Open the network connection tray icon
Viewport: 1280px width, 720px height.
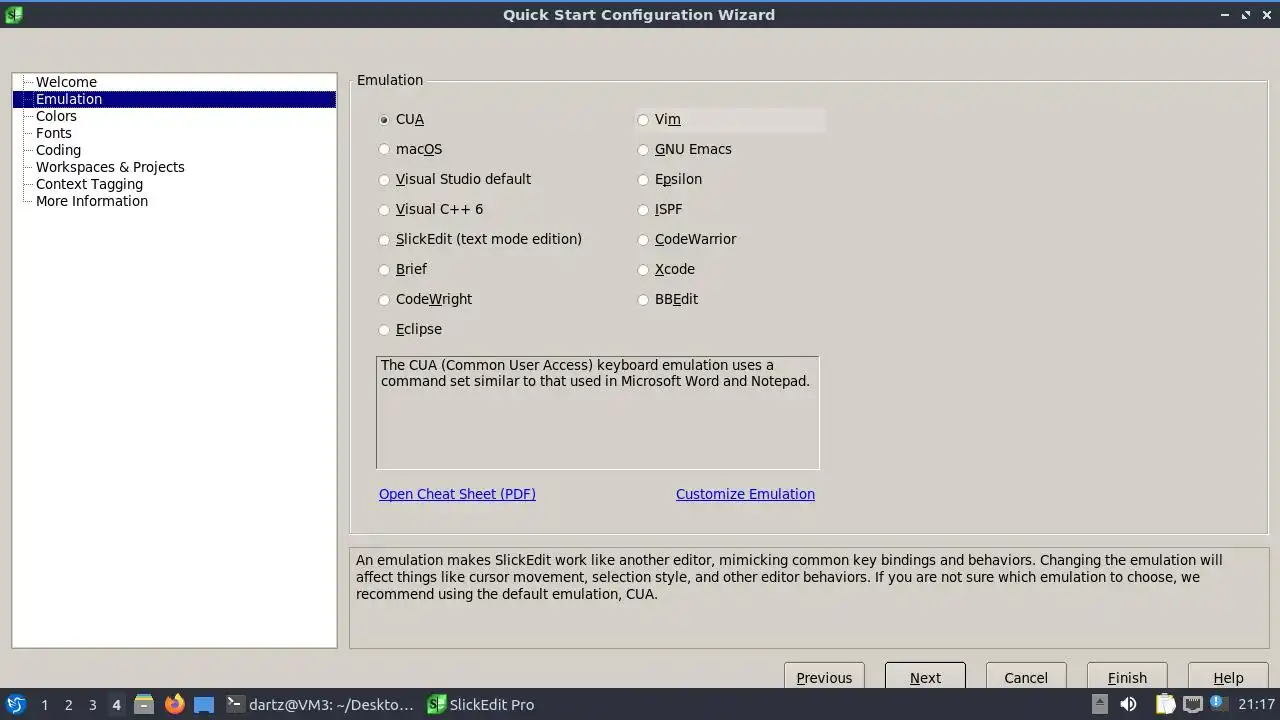tap(1192, 704)
